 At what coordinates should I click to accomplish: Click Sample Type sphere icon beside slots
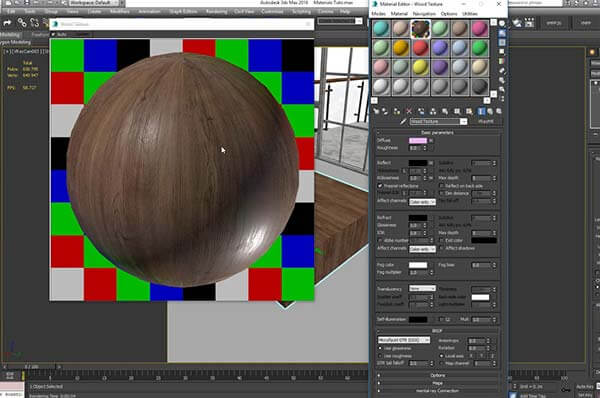click(x=502, y=24)
